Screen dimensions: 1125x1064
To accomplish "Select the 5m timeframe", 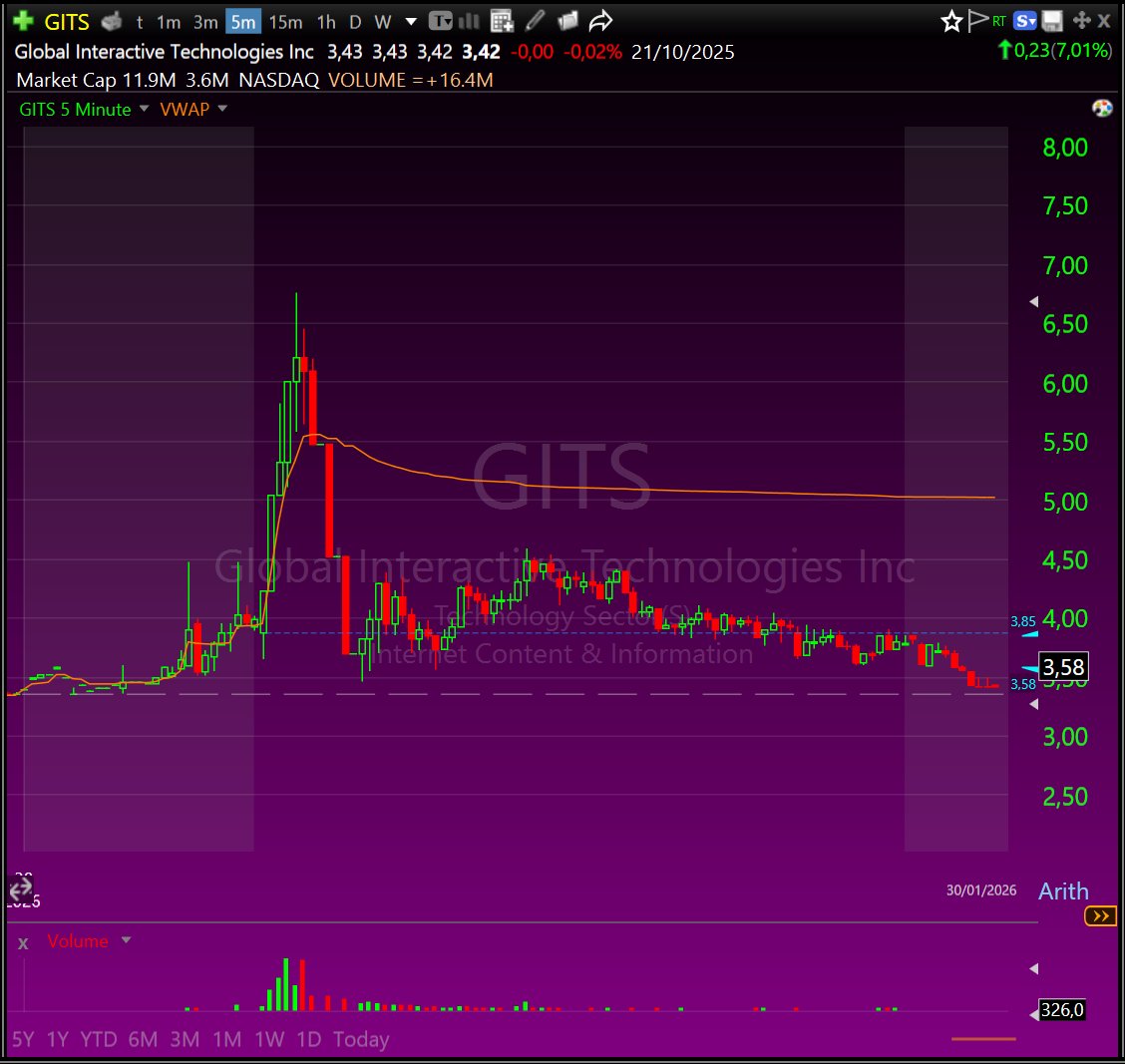I will [x=243, y=22].
